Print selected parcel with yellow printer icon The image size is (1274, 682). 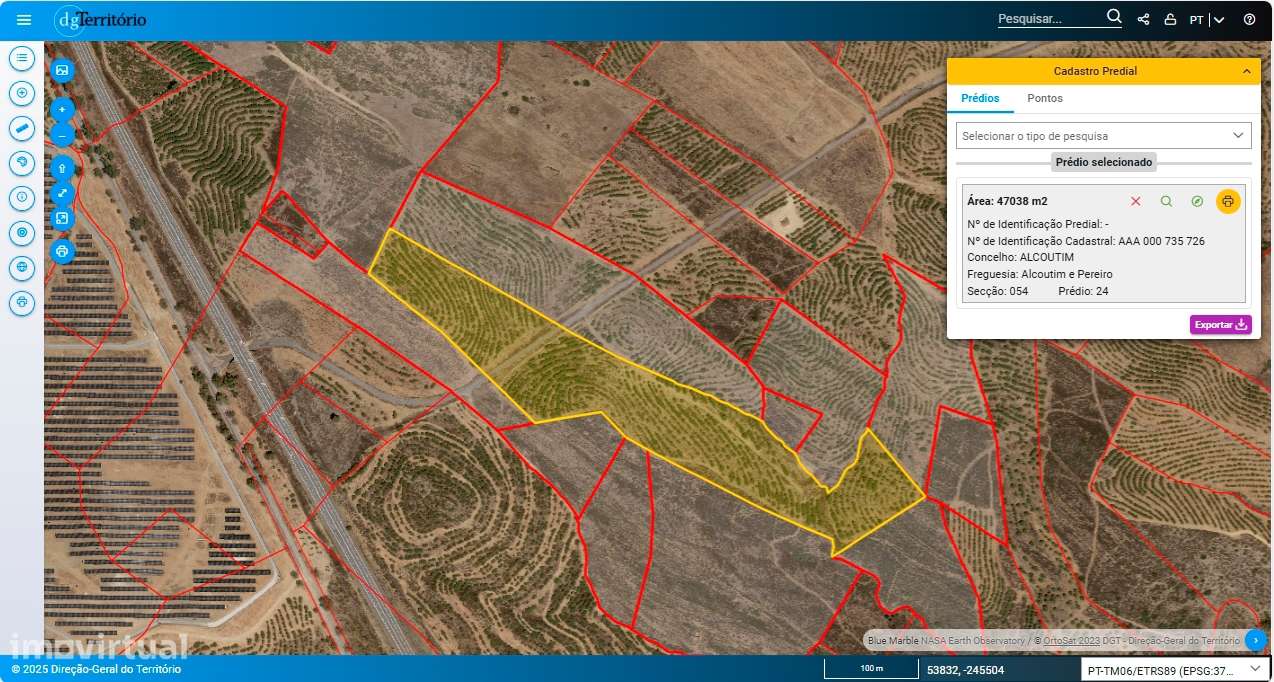[x=1228, y=201]
